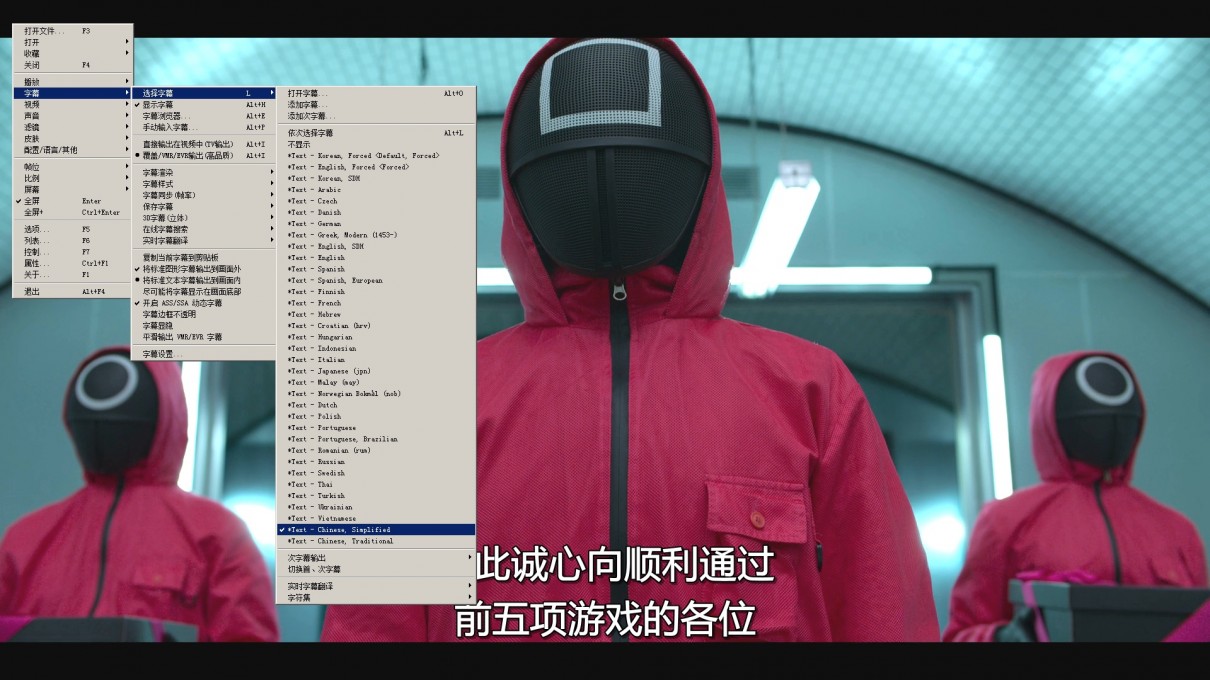This screenshot has height=680, width=1210.
Task: Expand 实时字幕翻译 in subtitle menu
Action: click(x=204, y=240)
